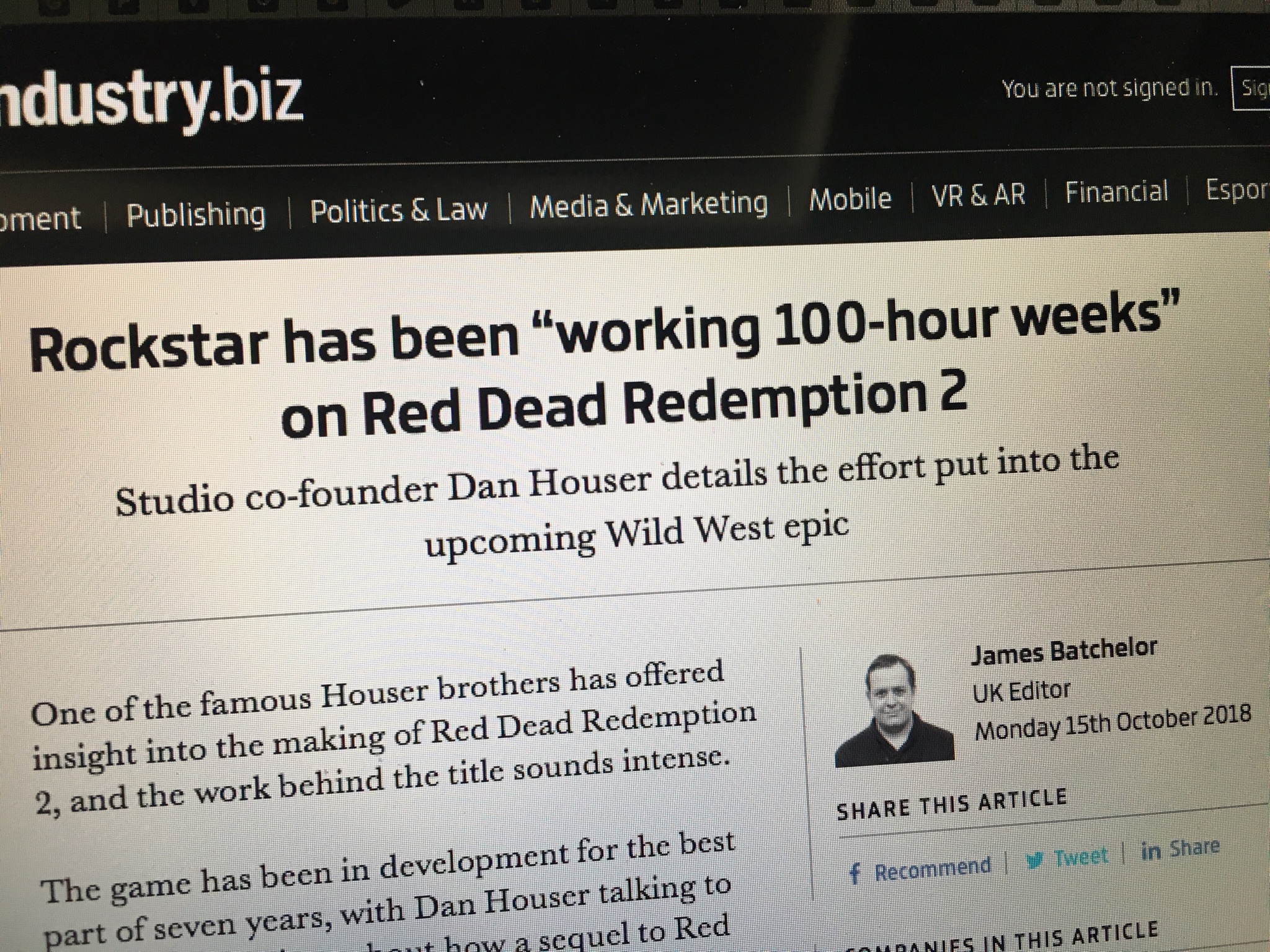Click the SHARE THIS ARTICLE heading
The height and width of the screenshot is (952, 1270).
951,804
